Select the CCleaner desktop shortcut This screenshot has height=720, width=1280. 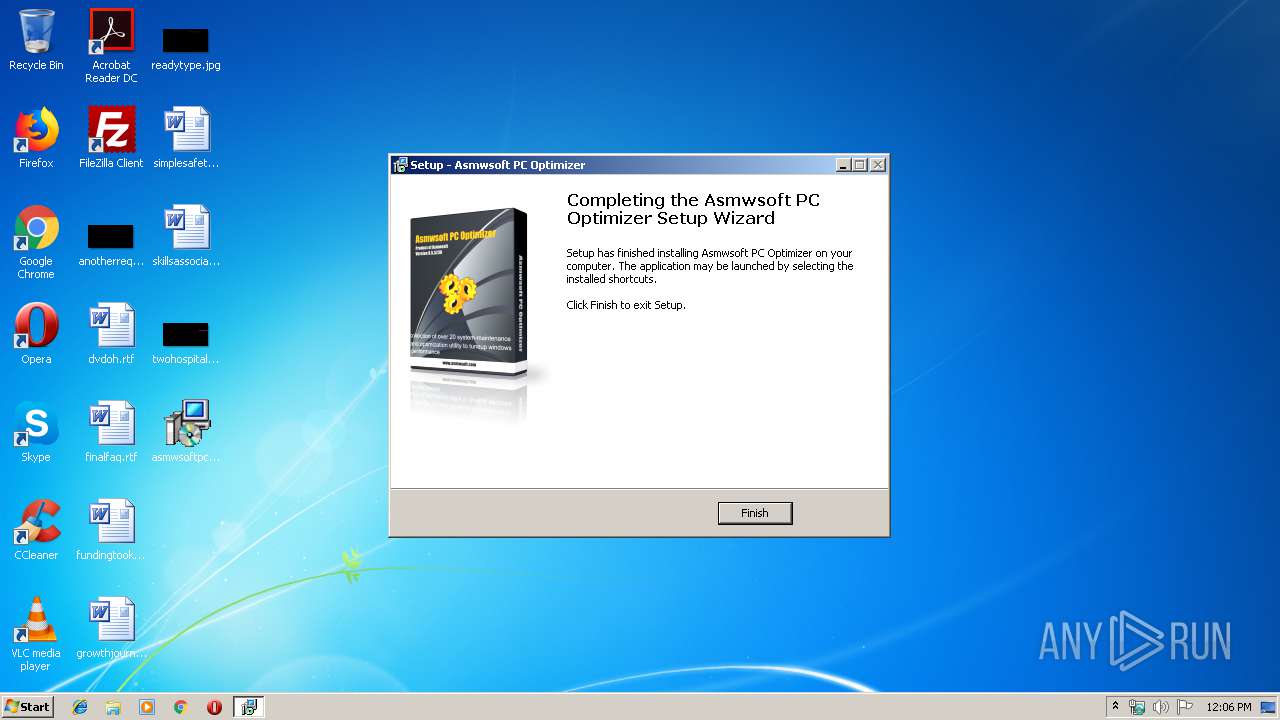click(36, 530)
